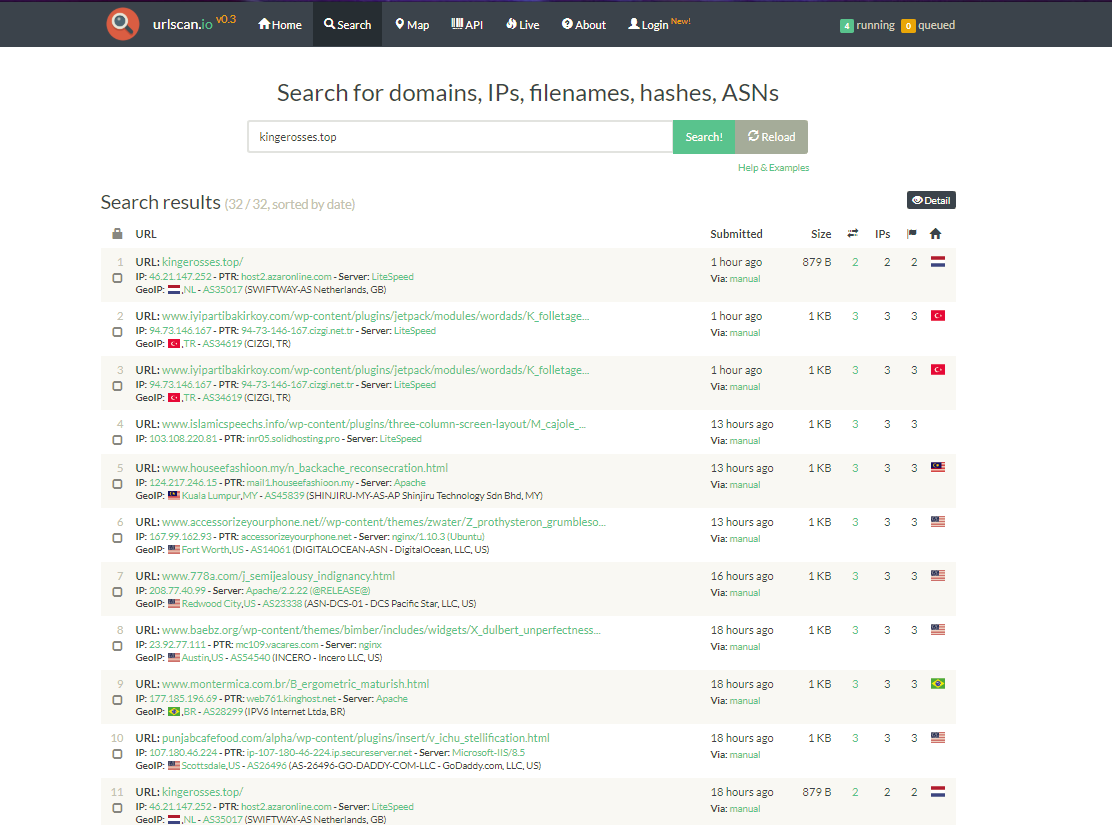Open the Live page in navbar
This screenshot has height=825, width=1112.
(x=522, y=24)
